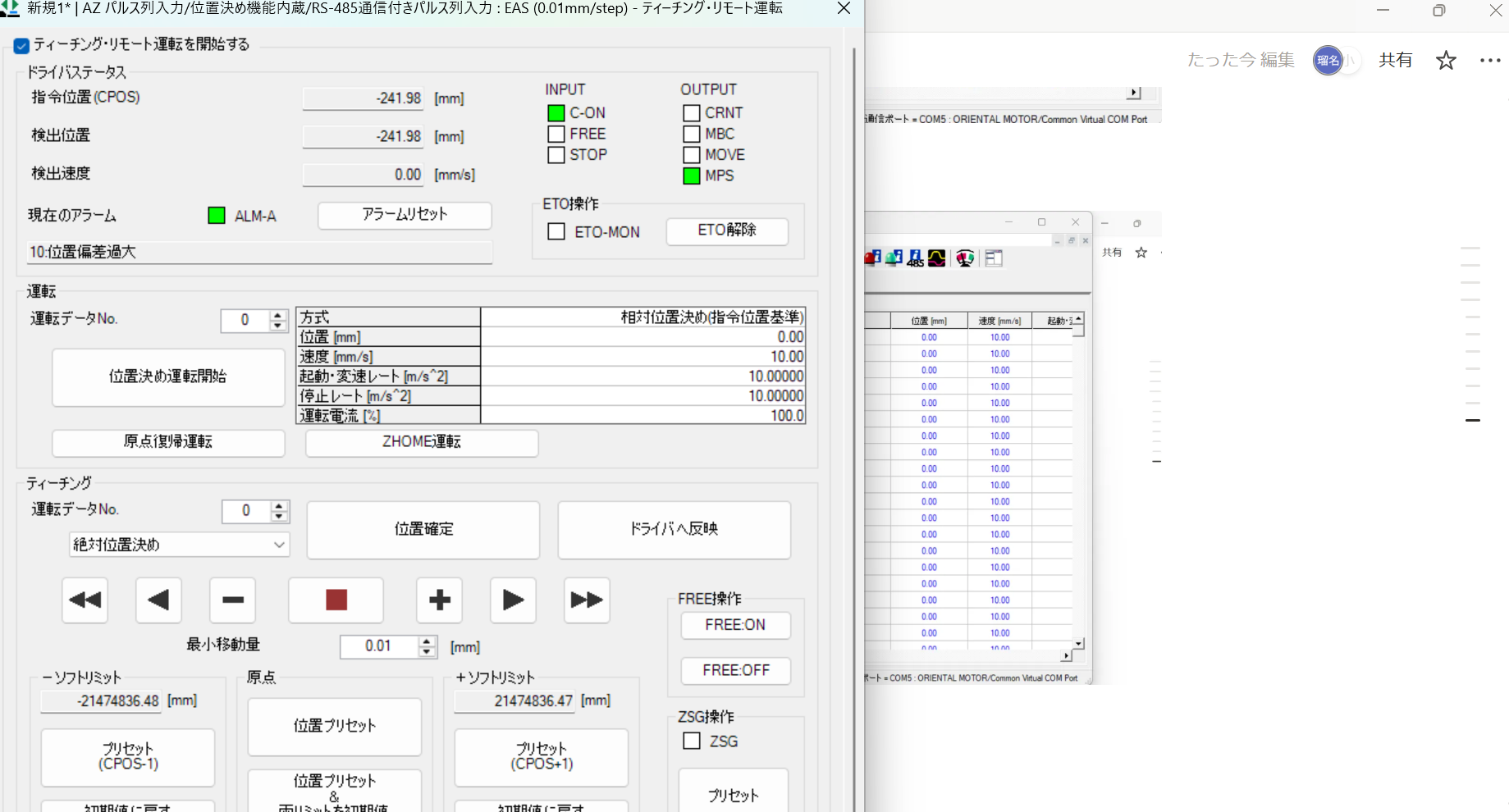Click the アラームリセット button
1509x812 pixels.
click(x=405, y=215)
